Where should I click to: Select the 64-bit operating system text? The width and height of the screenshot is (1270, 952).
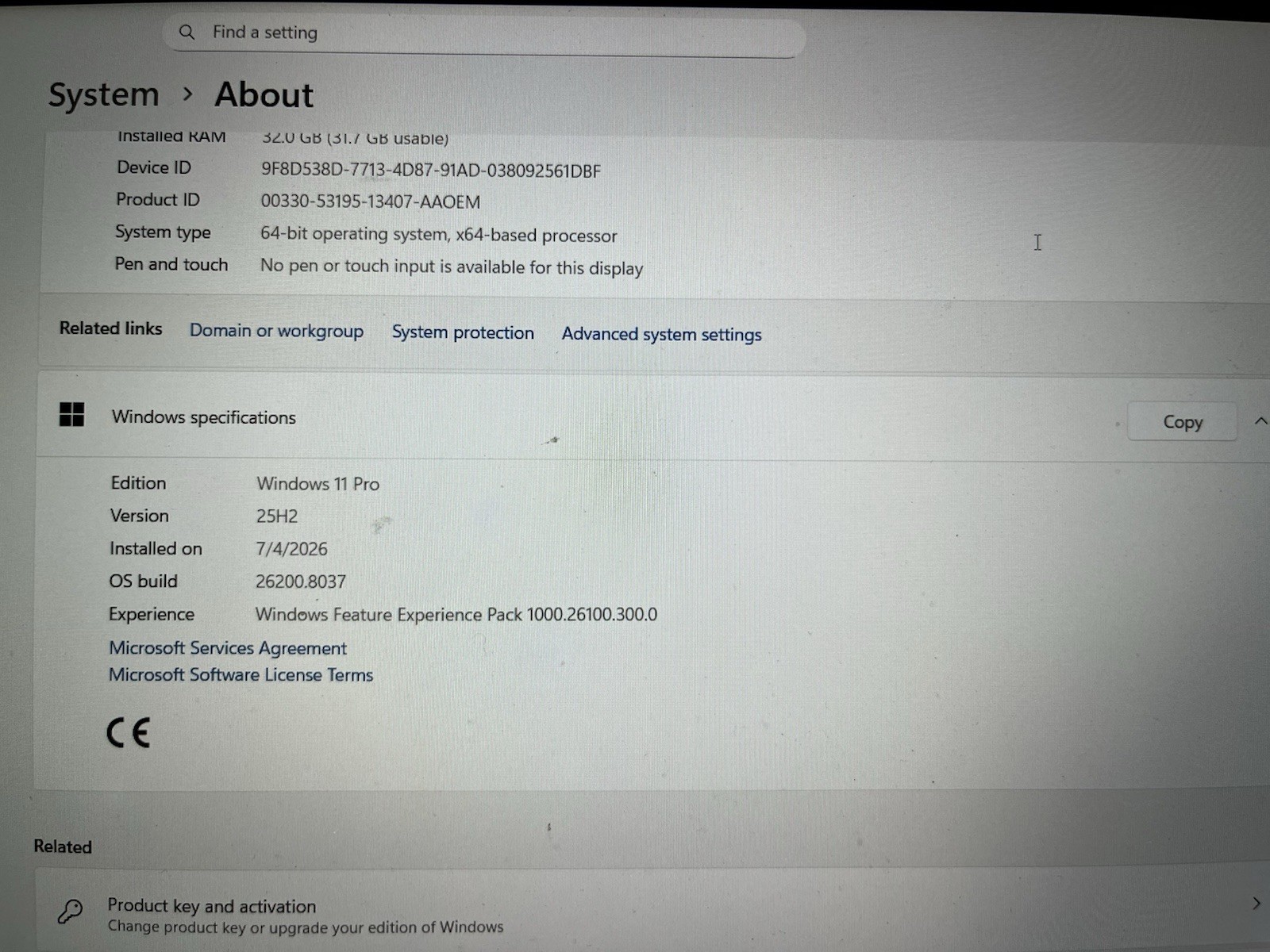point(439,235)
